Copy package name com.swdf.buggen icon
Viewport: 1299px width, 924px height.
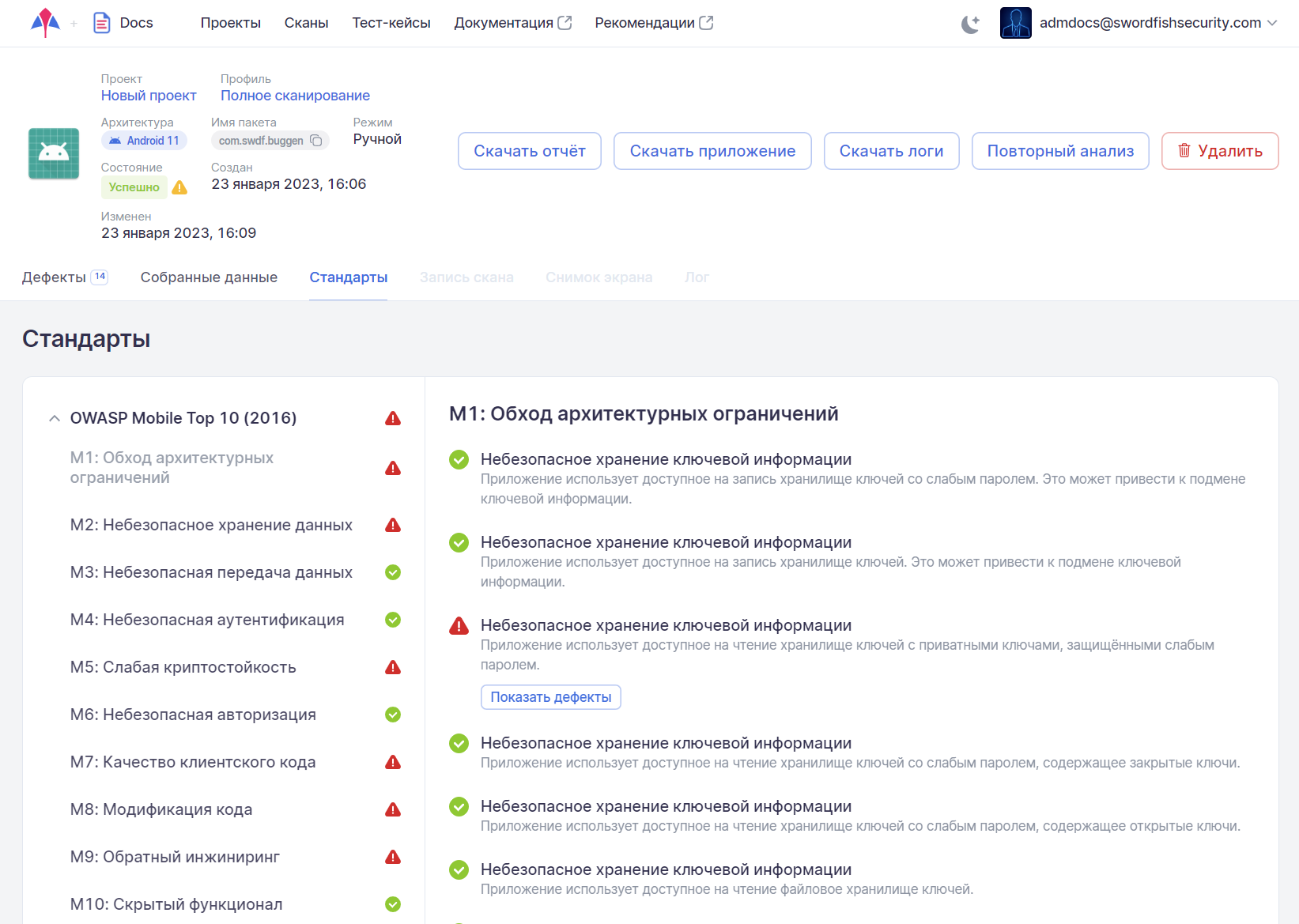(316, 141)
